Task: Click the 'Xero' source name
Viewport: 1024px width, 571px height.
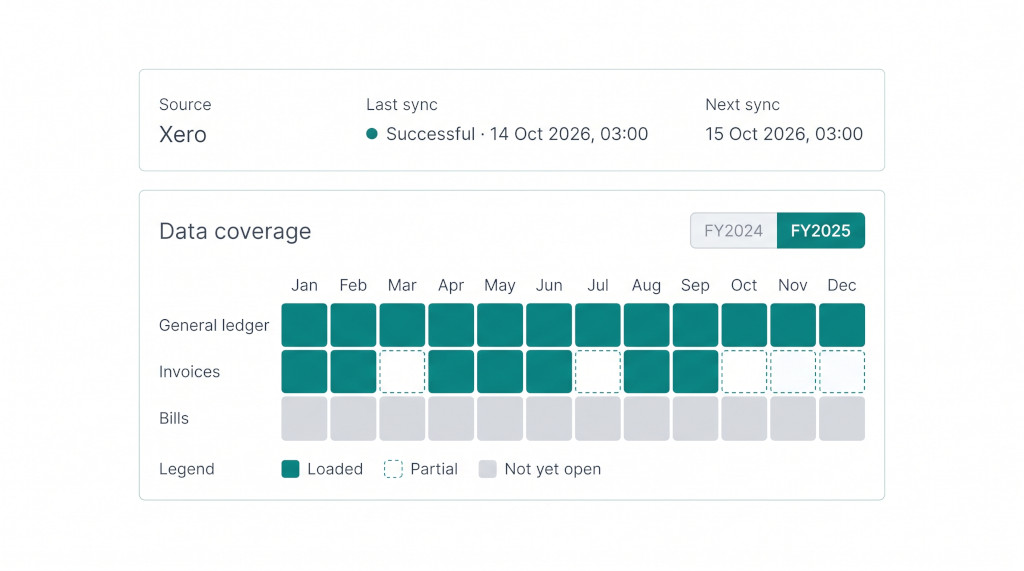Action: click(183, 135)
